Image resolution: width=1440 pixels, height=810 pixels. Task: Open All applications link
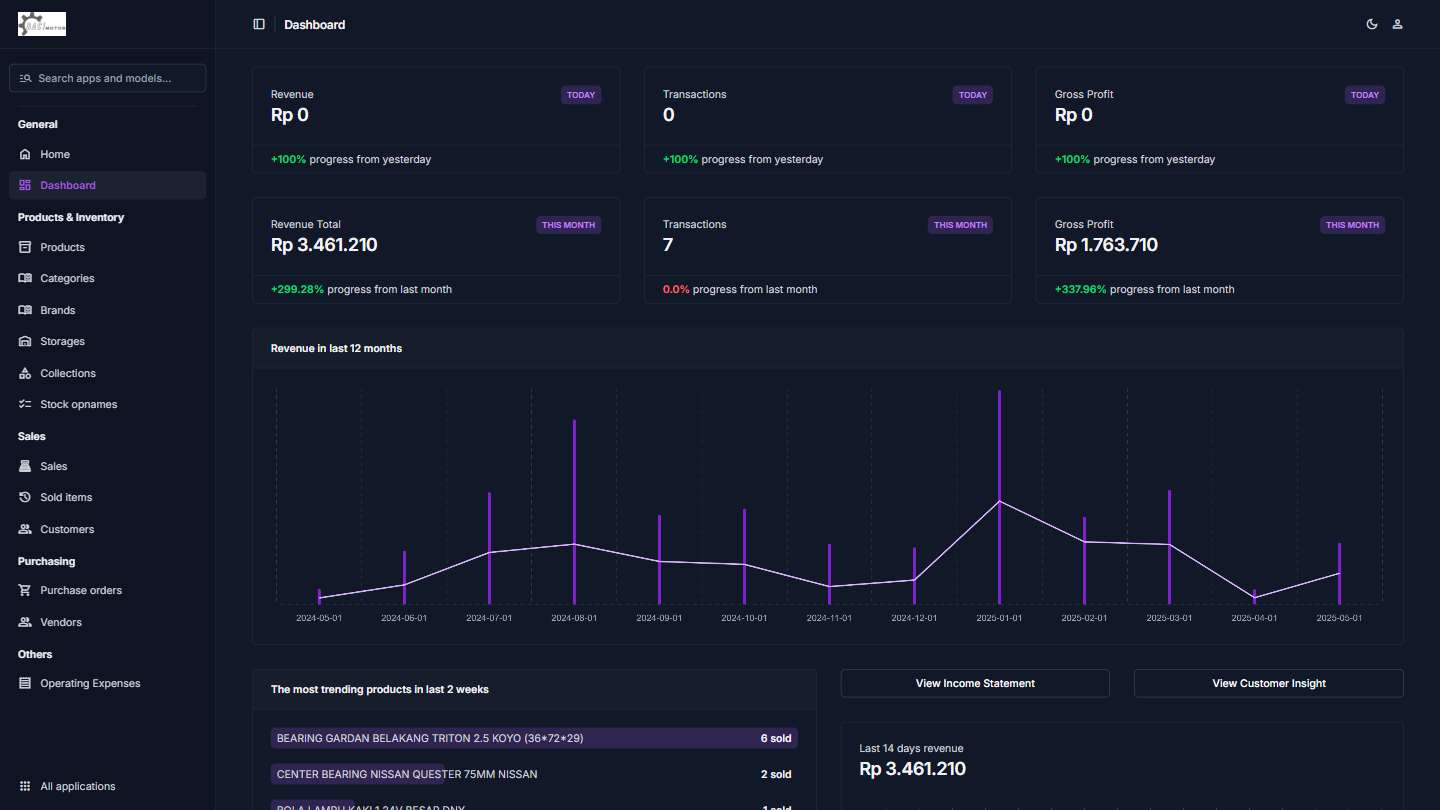108,786
